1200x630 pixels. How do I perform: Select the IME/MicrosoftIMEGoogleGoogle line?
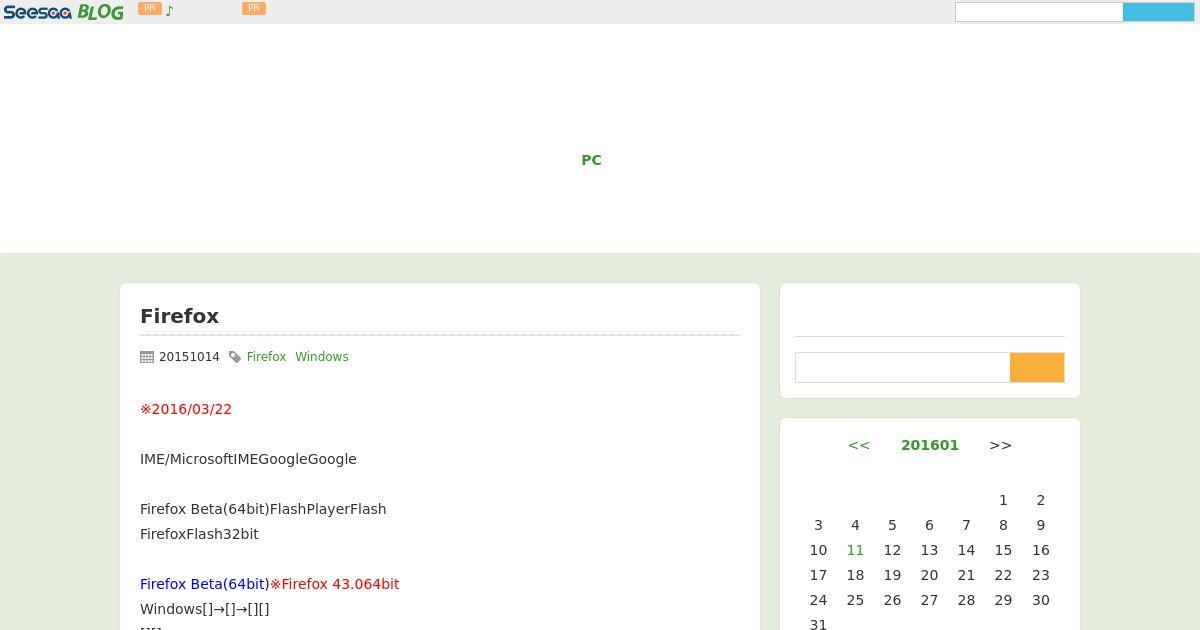click(248, 459)
